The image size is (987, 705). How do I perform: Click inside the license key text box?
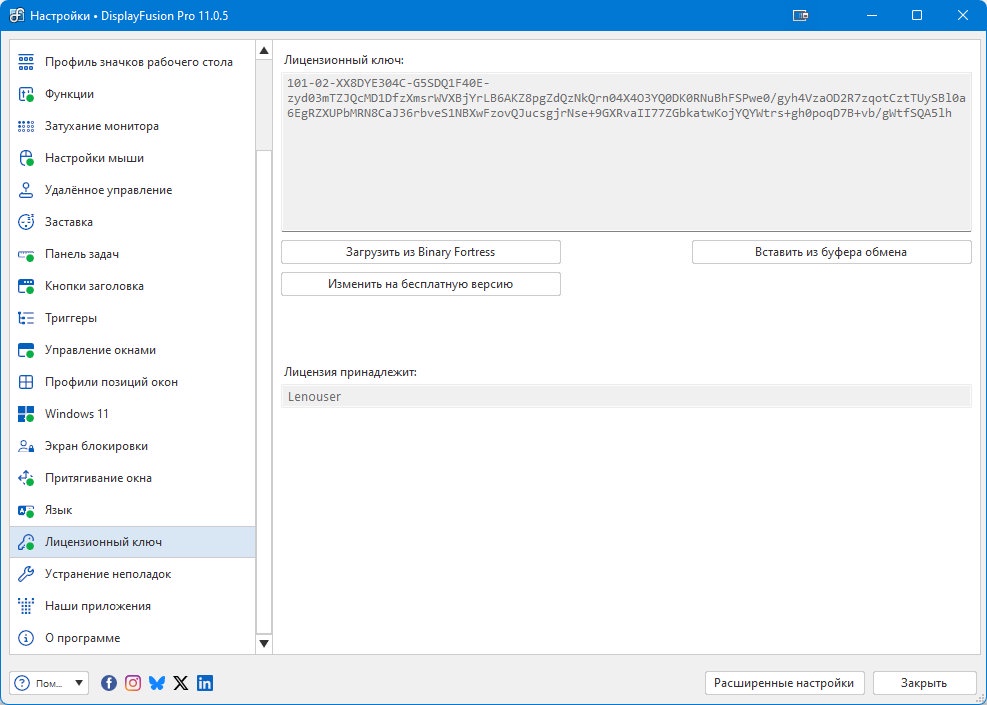pos(626,152)
